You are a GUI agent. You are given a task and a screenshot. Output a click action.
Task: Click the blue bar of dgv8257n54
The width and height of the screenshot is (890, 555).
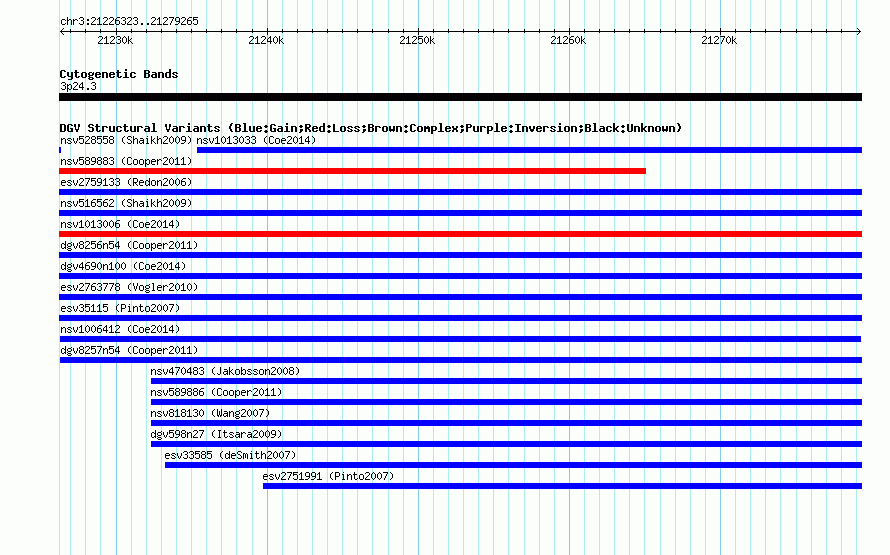pos(461,360)
